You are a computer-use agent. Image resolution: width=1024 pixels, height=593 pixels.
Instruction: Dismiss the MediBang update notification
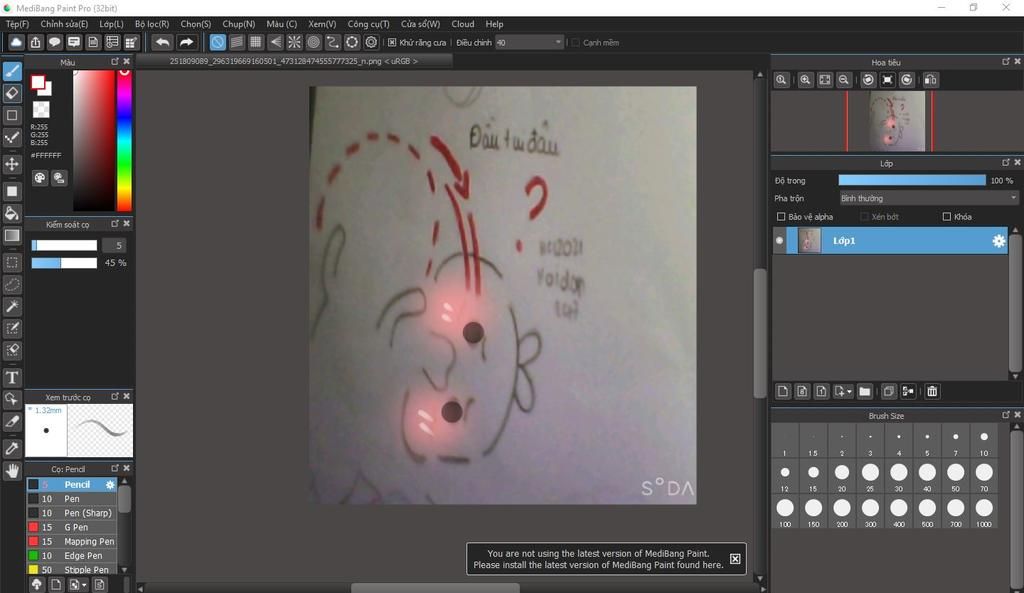pyautogui.click(x=735, y=559)
